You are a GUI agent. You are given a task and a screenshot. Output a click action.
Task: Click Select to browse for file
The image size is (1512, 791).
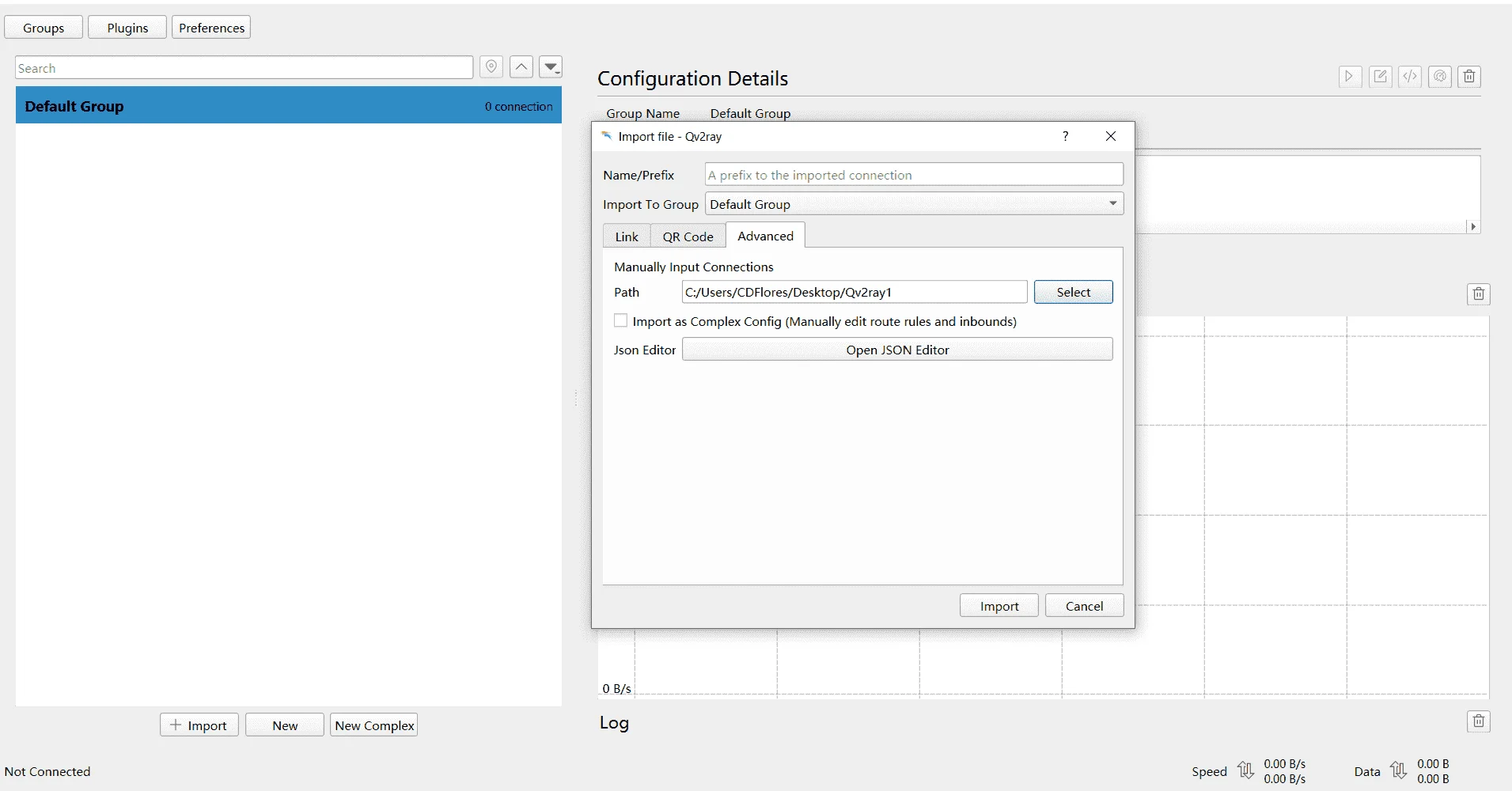click(1074, 292)
